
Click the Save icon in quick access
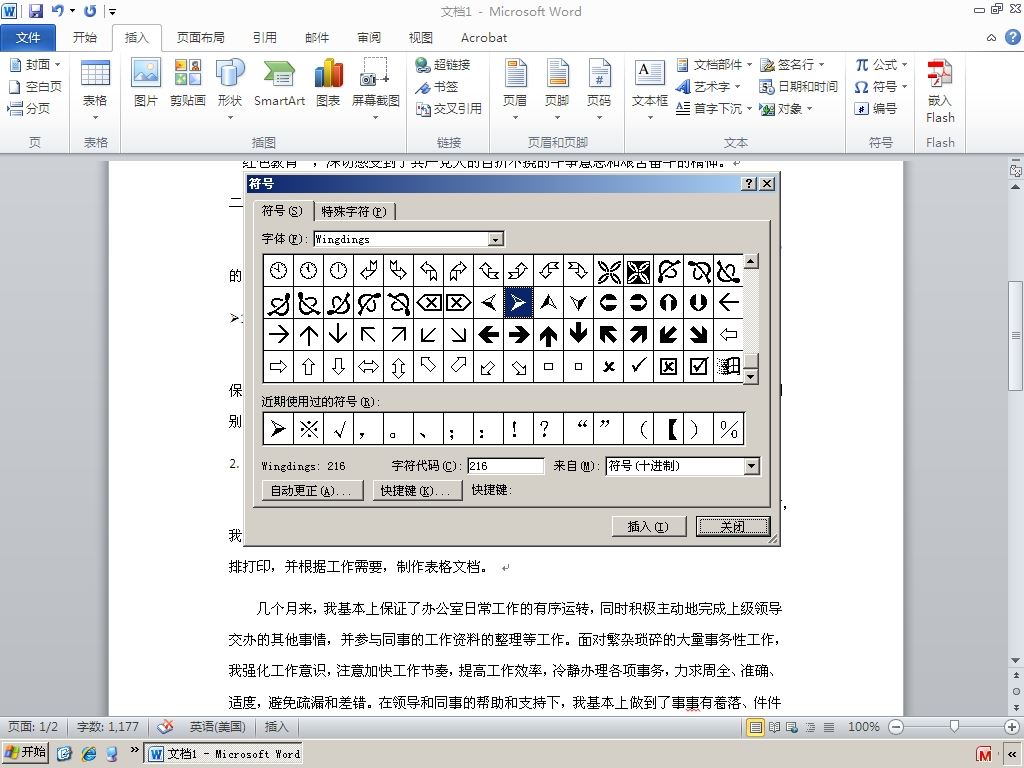pos(36,11)
